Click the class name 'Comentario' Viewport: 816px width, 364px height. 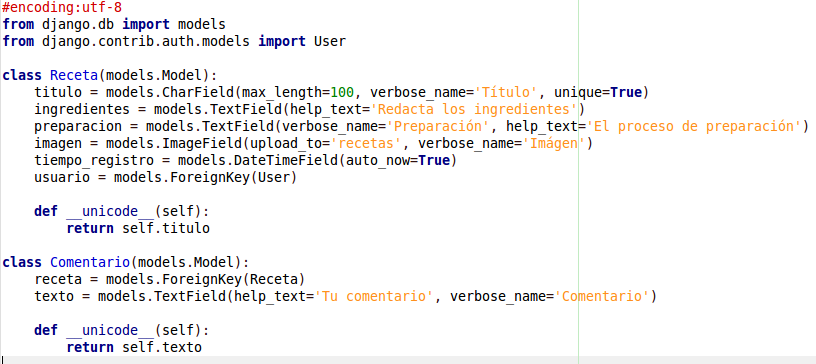click(90, 262)
